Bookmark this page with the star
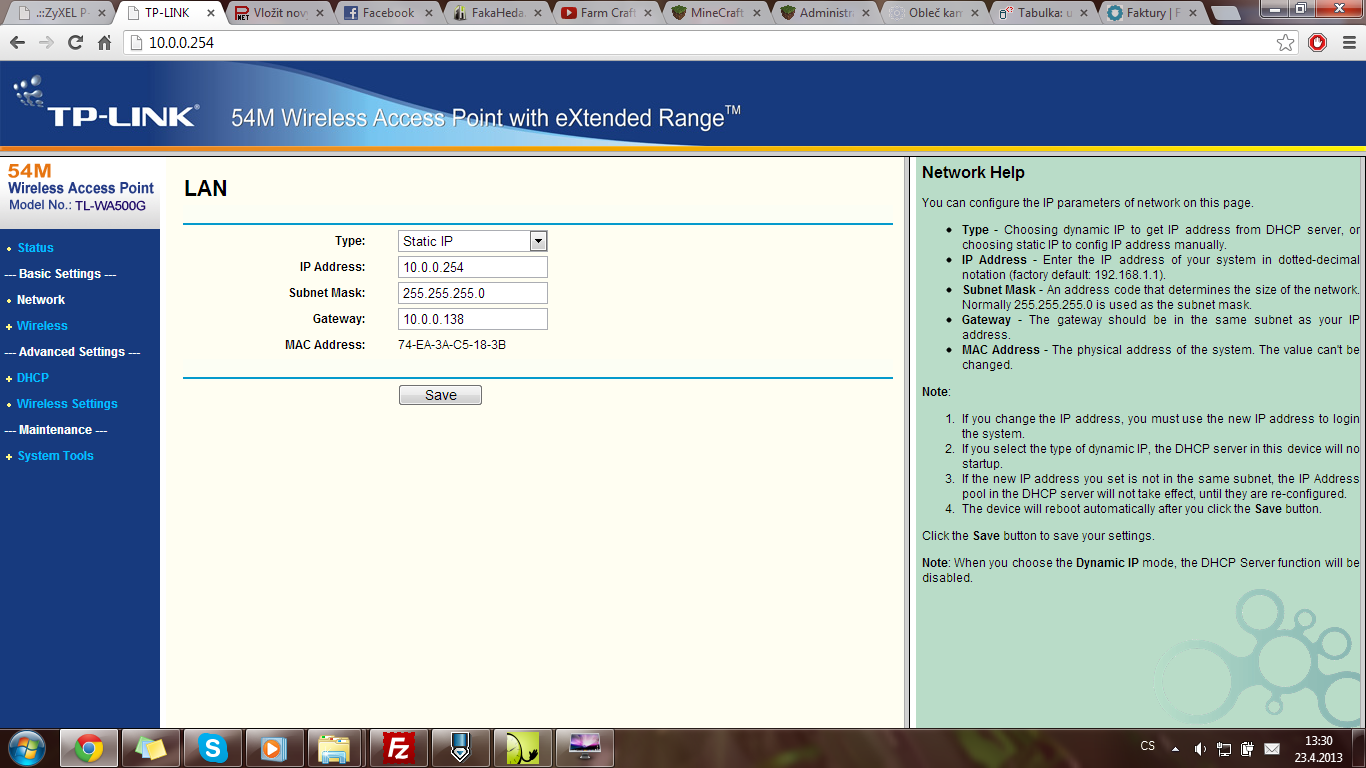Image resolution: width=1366 pixels, height=768 pixels. pos(1286,43)
